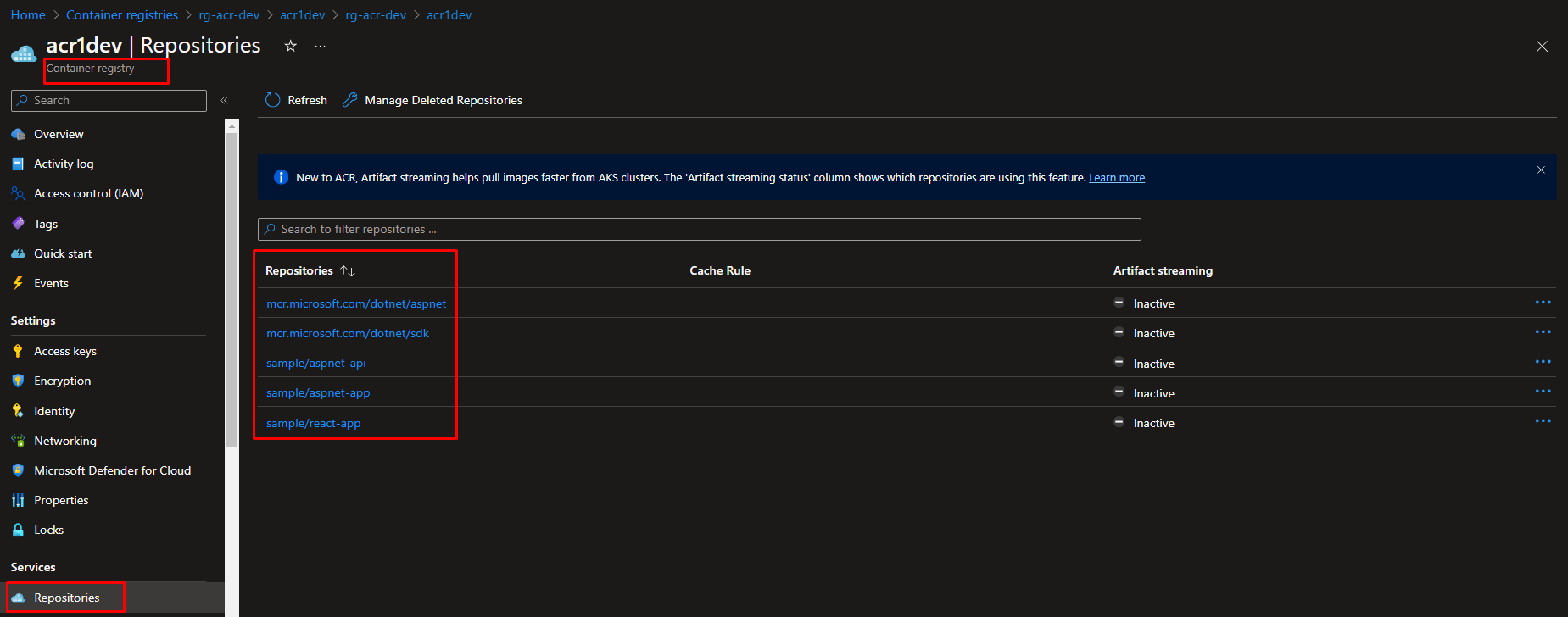Image resolution: width=1568 pixels, height=617 pixels.
Task: Open Access control (IAM) page
Action: click(88, 193)
